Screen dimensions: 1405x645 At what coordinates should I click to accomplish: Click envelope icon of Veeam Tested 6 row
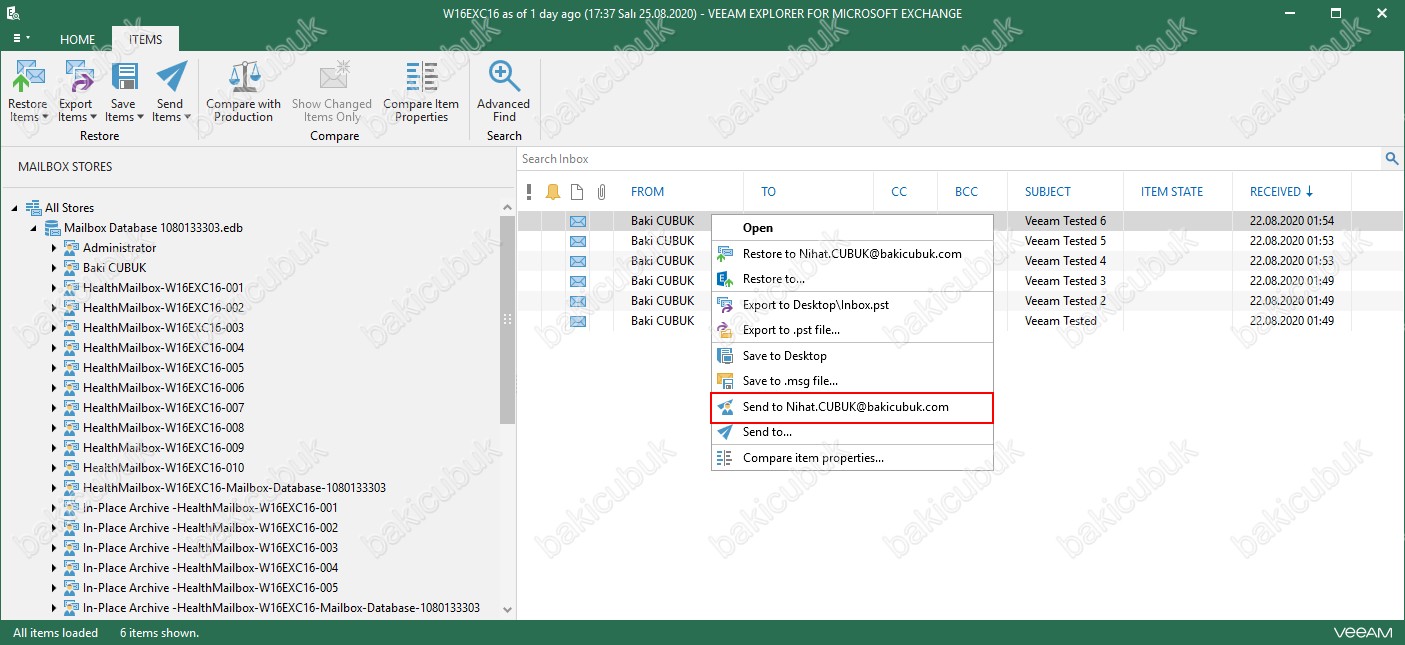(578, 221)
